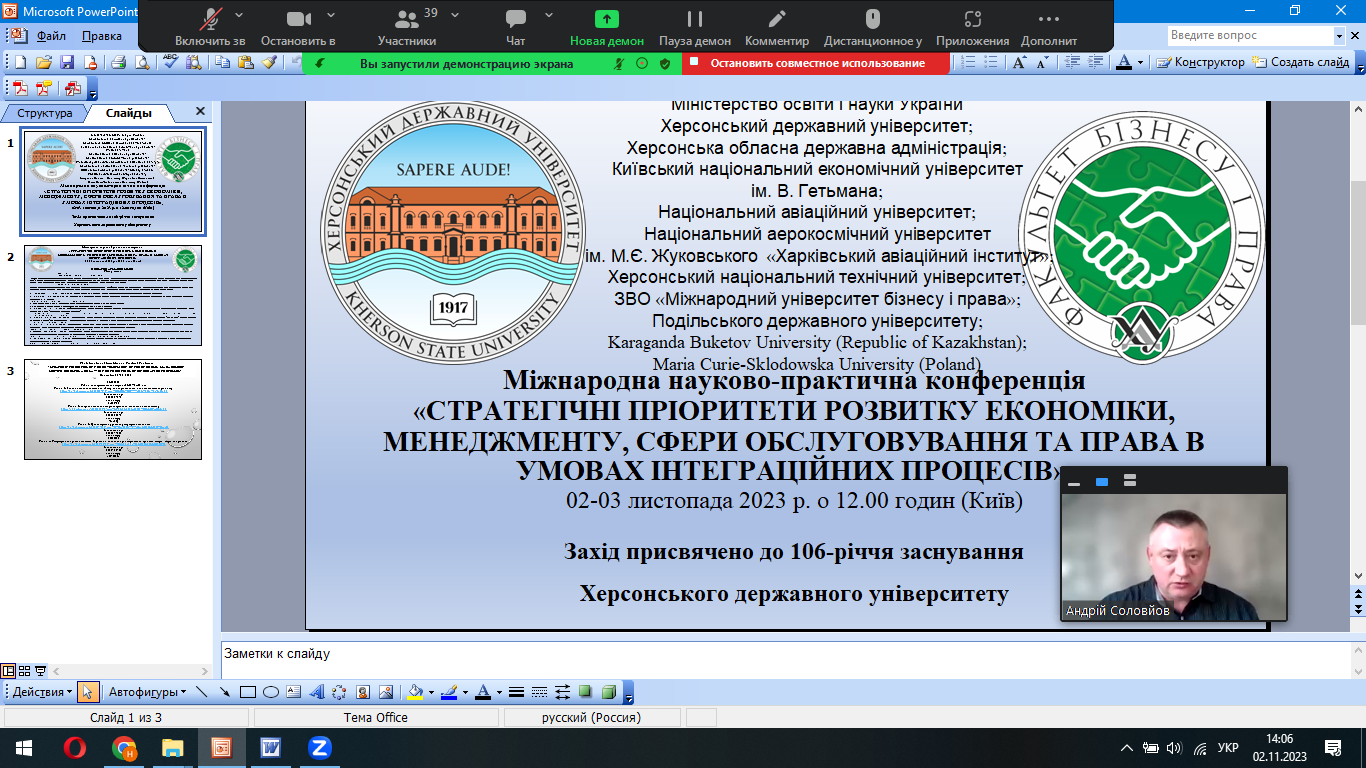
Task: Expand formatting toolbar Font Color dropdown arrow
Action: (1140, 62)
